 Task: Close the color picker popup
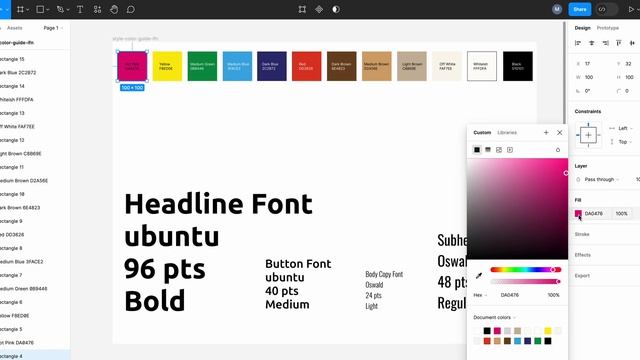click(560, 132)
